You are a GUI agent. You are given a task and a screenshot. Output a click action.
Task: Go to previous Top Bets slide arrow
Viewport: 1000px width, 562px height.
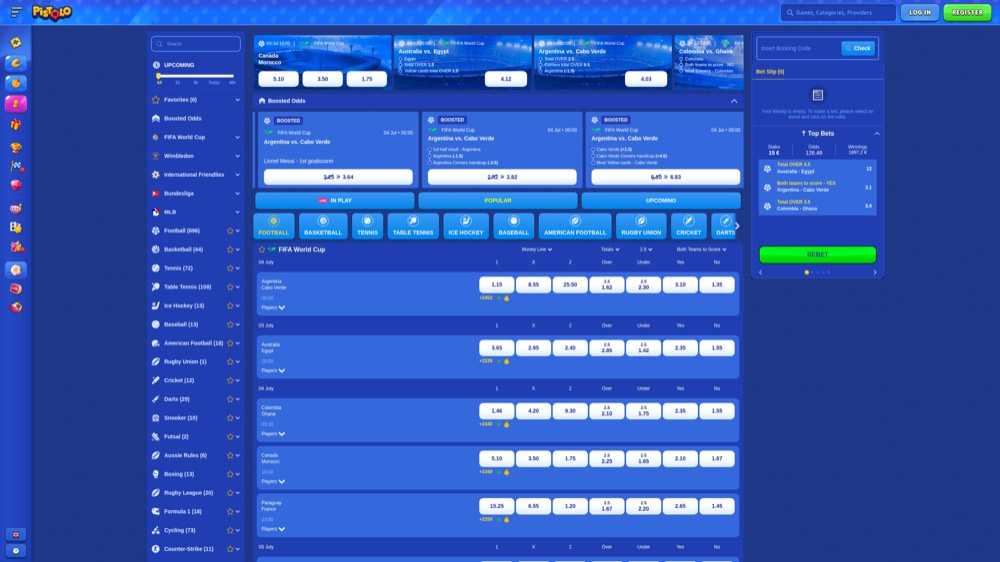[x=760, y=272]
